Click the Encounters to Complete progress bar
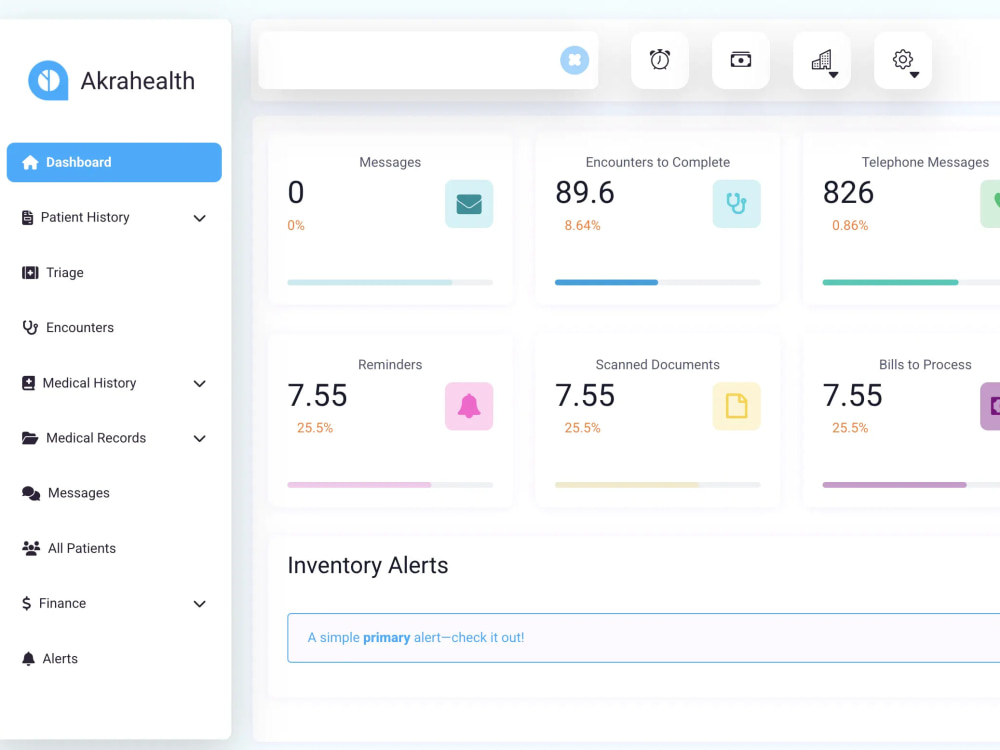Screen dimensions: 1000x750 [658, 282]
